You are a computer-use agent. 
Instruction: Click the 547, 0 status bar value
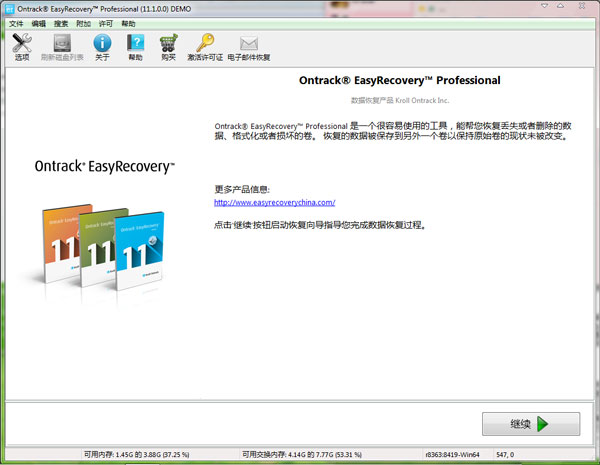click(x=505, y=455)
